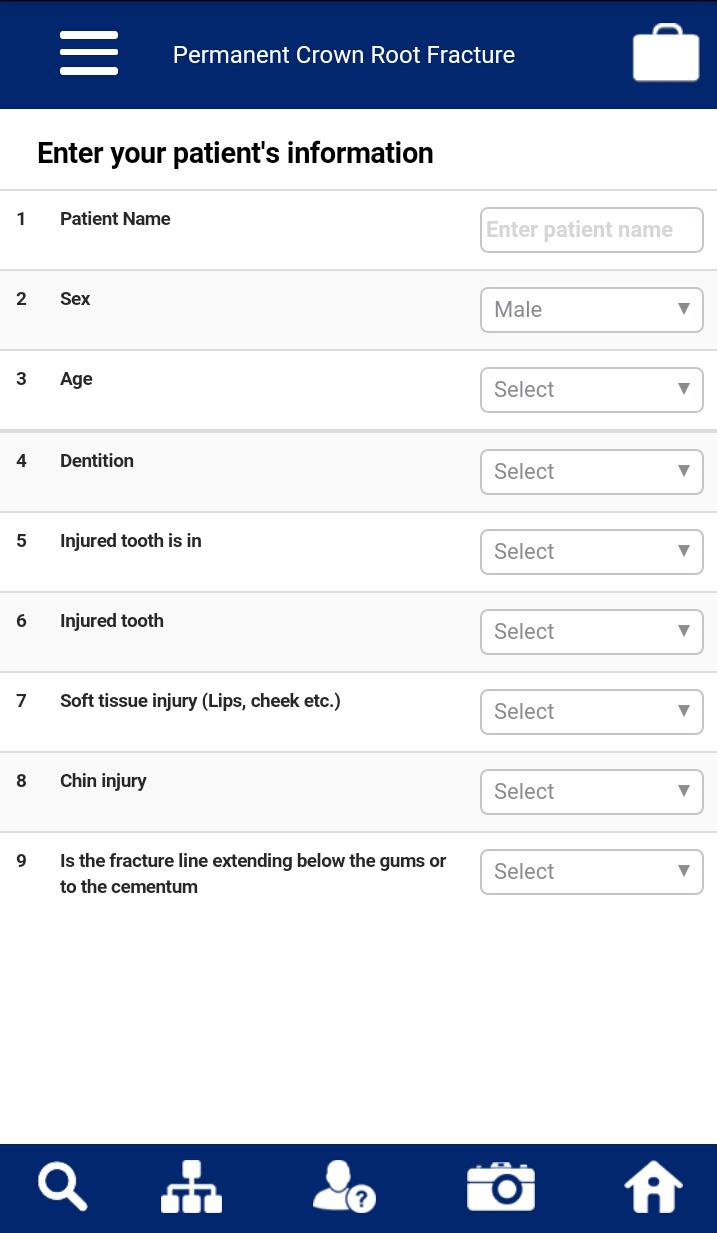Expand the Injured tooth dropdown
The height and width of the screenshot is (1233, 717).
coord(591,632)
